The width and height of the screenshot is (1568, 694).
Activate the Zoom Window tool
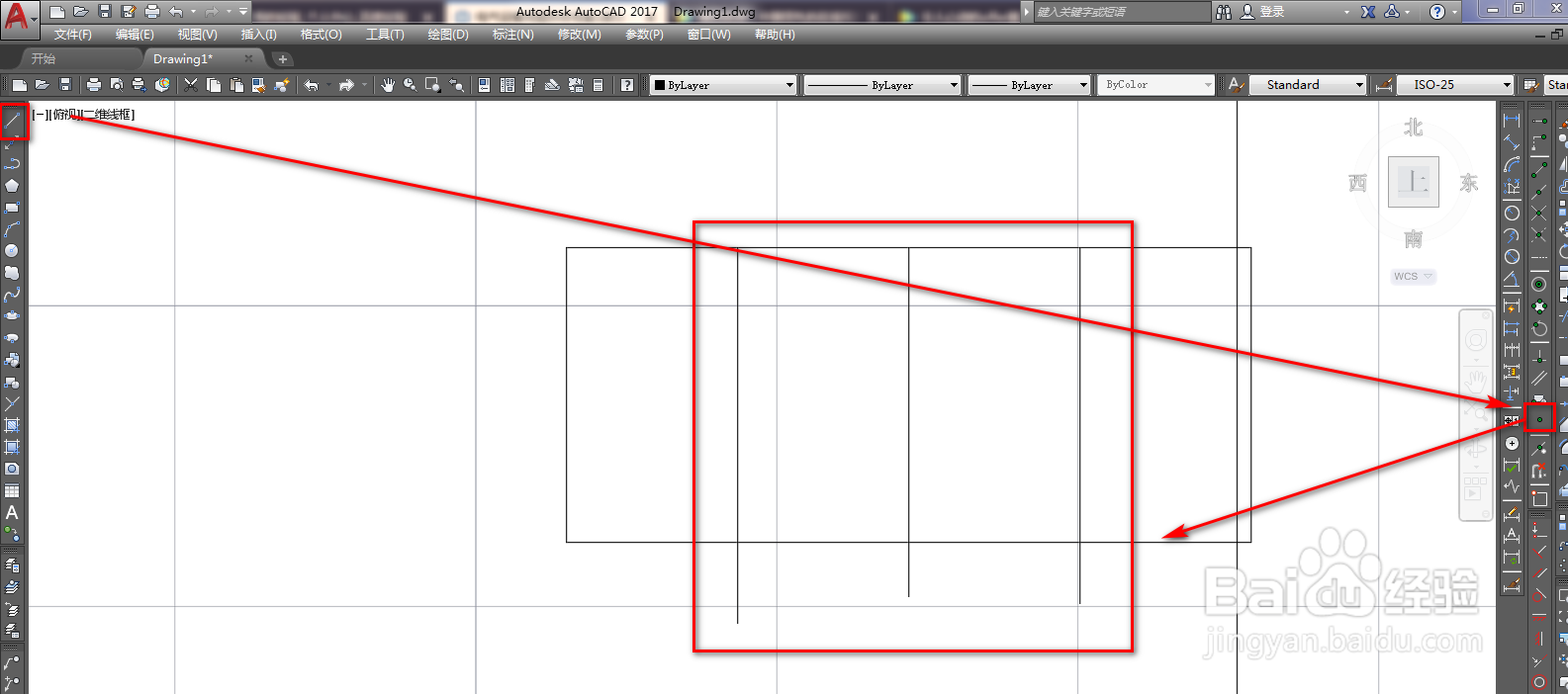[433, 85]
